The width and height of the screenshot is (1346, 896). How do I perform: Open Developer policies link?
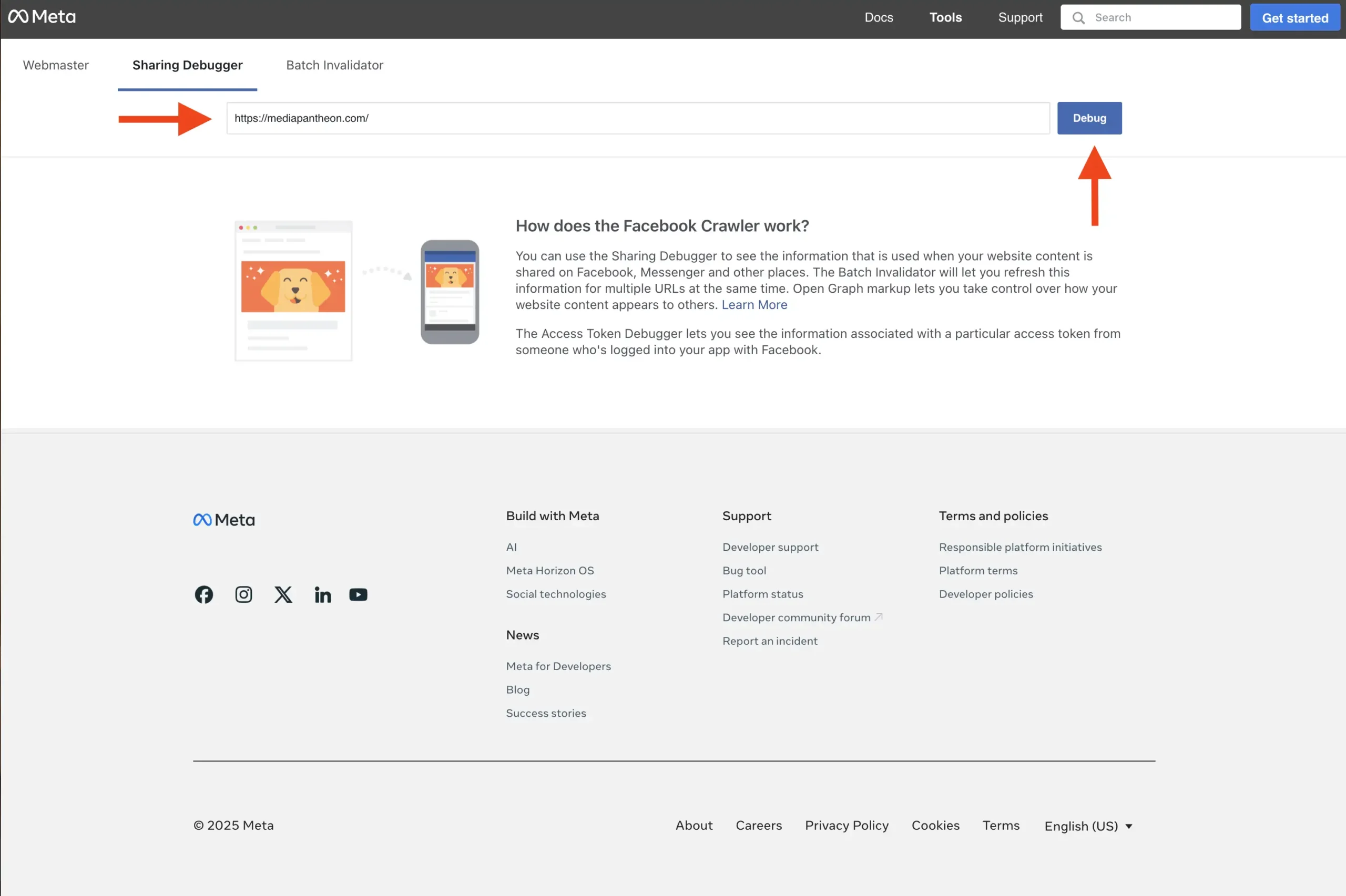click(x=985, y=594)
